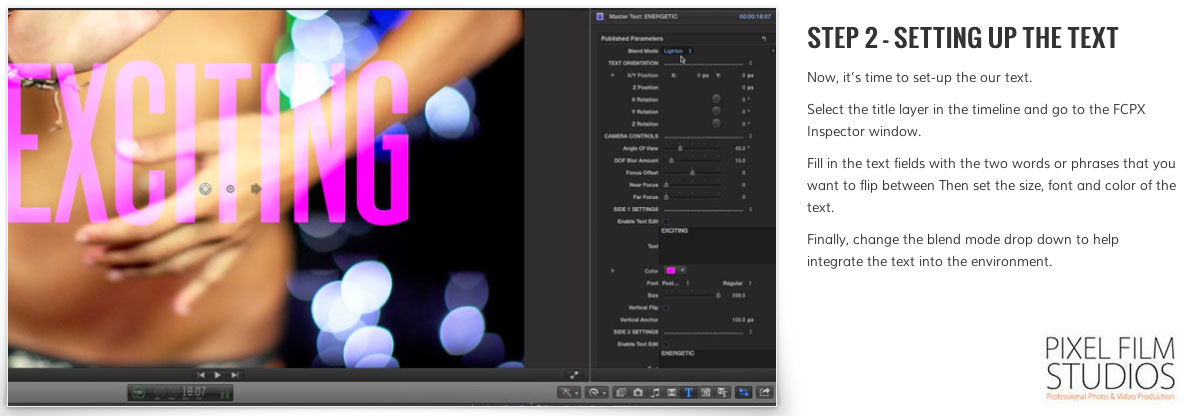Play the clip in the viewer
This screenshot has width=1191, height=416.
click(218, 375)
